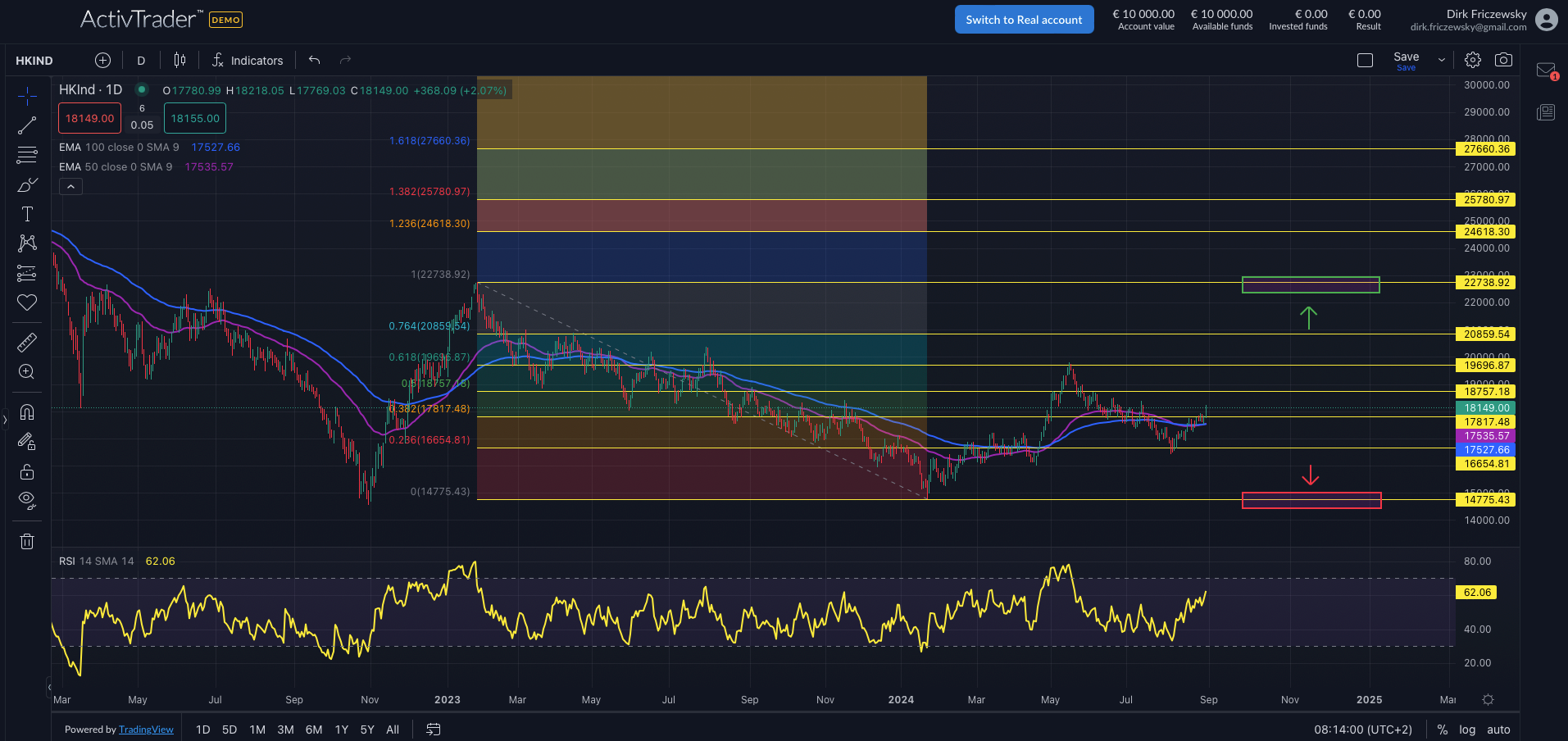Click the trash icon to remove drawings
Viewport: 1568px width, 741px height.
[x=27, y=541]
